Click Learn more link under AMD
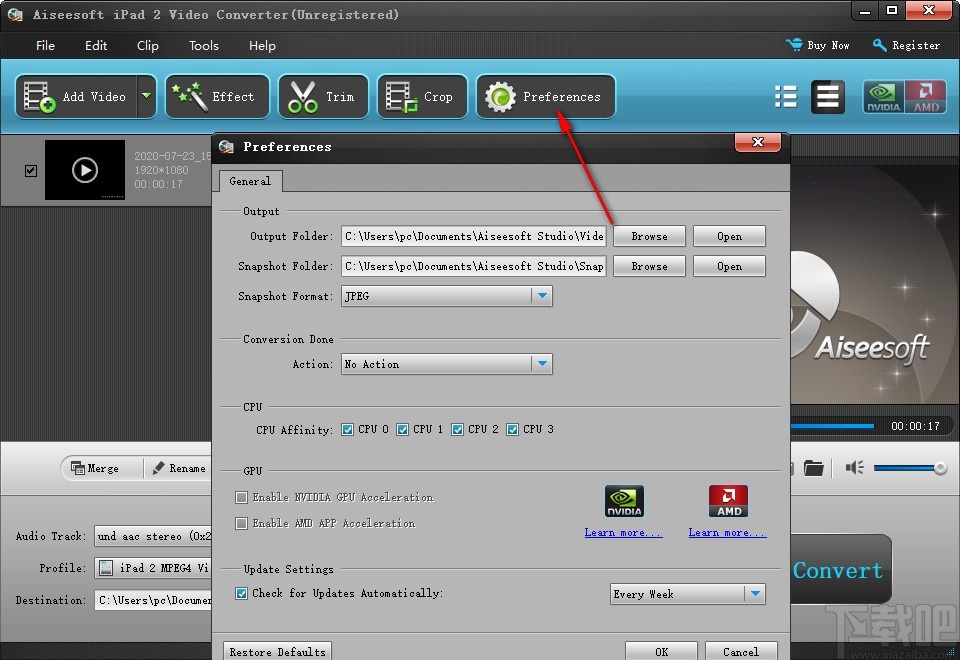This screenshot has height=660, width=960. click(x=727, y=533)
